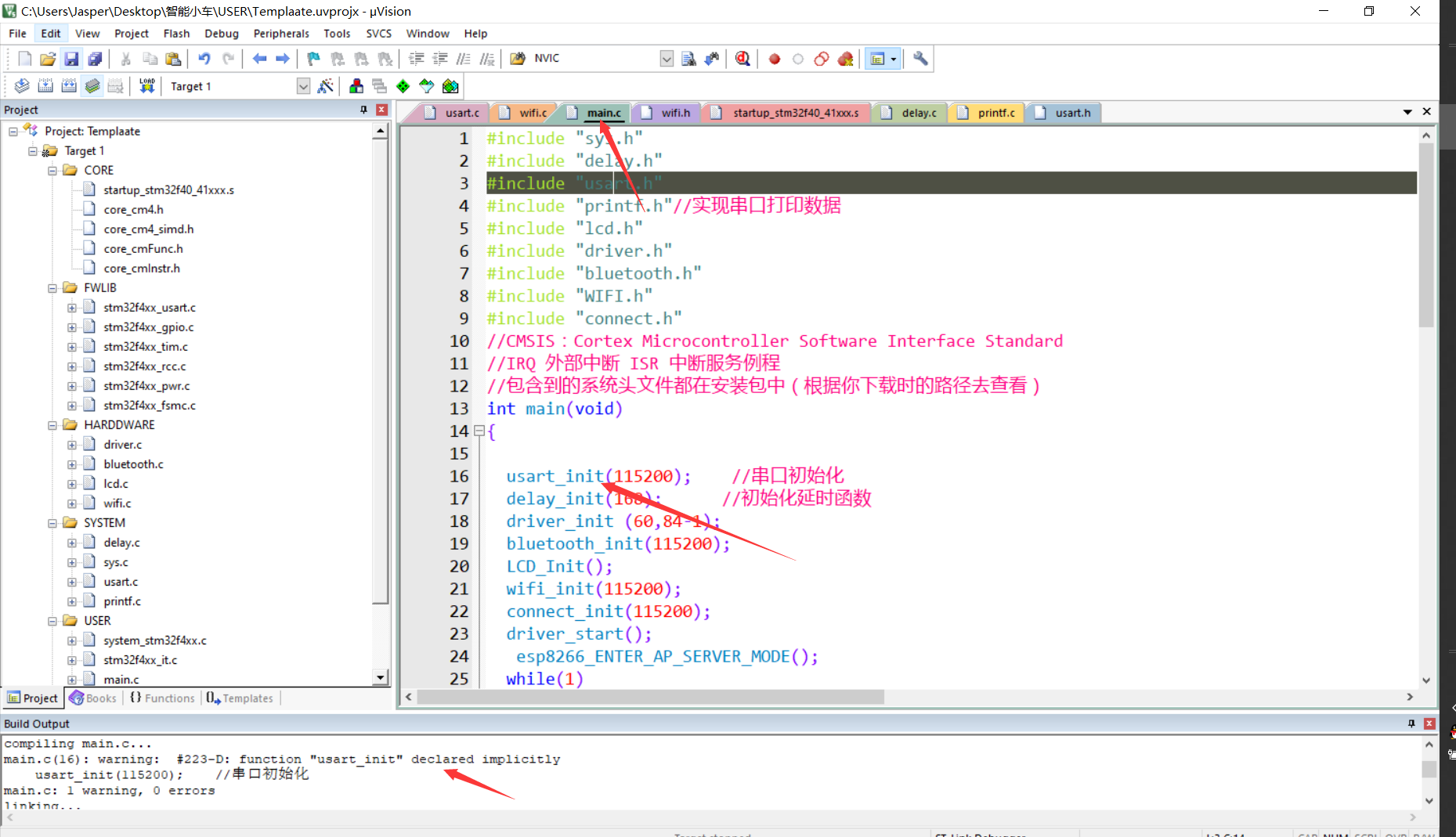Navigate forward with the blue right arrow

click(283, 59)
